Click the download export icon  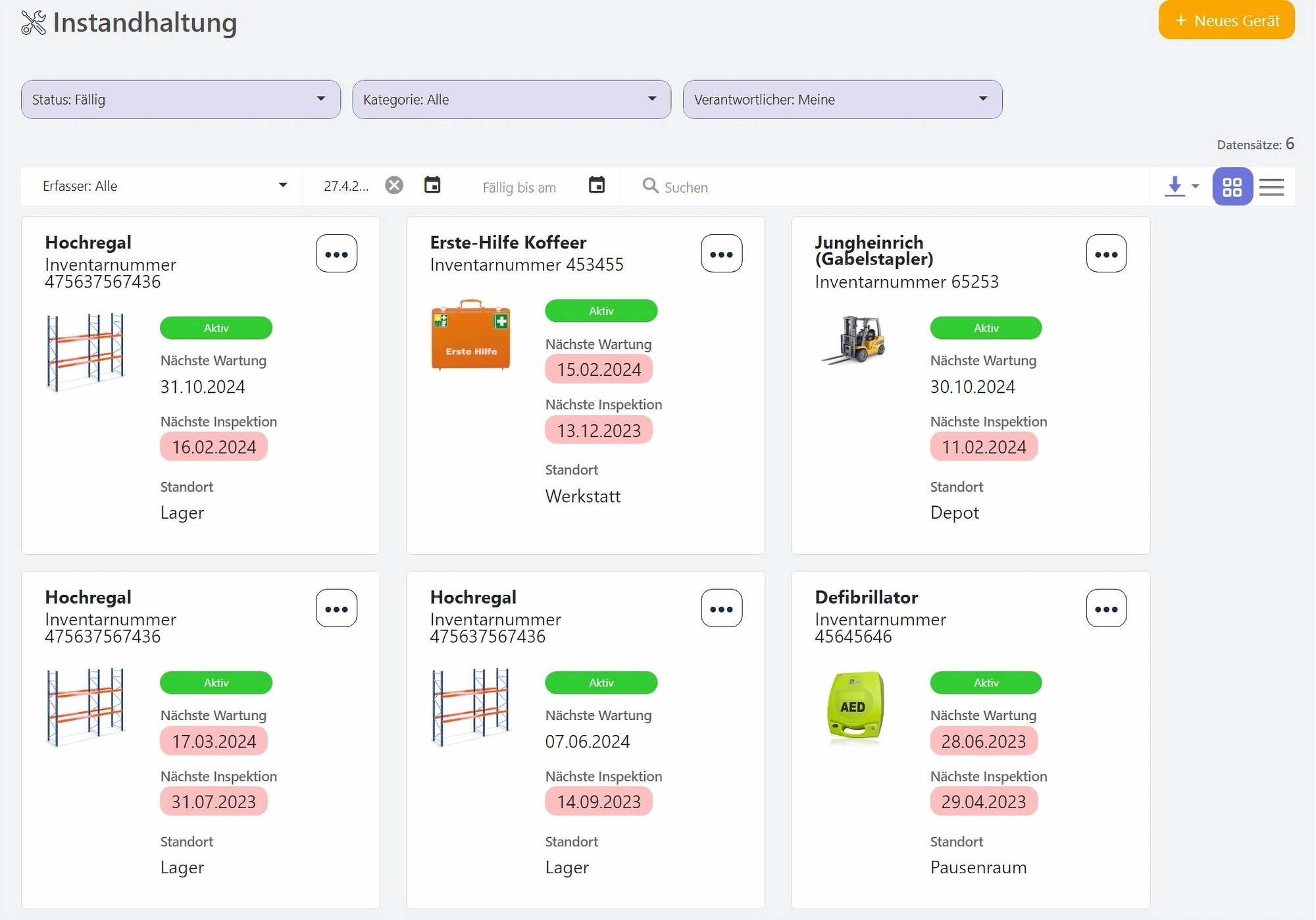click(1175, 186)
